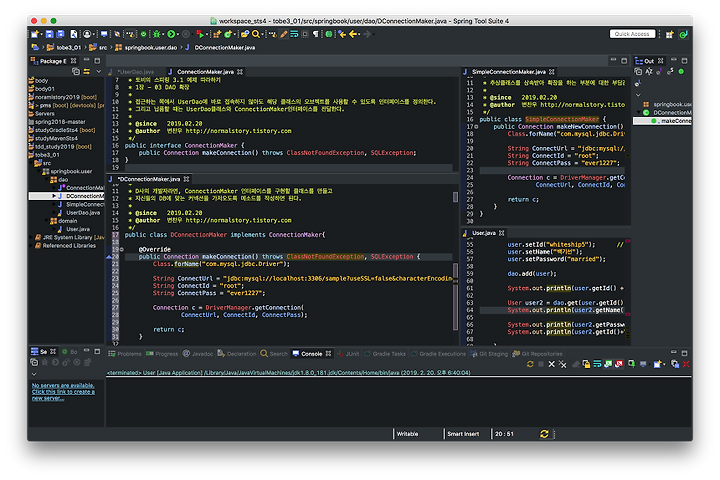Click the yellow sync icon in status bar

coord(544,434)
